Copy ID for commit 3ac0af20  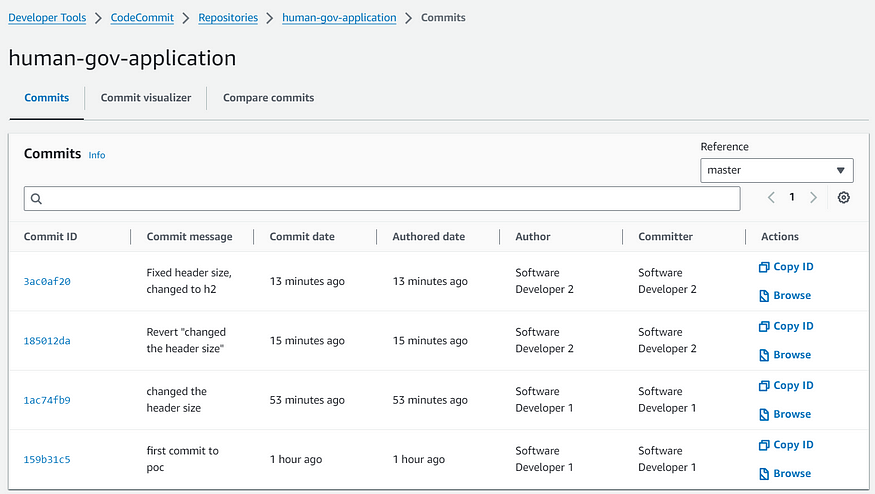click(786, 267)
